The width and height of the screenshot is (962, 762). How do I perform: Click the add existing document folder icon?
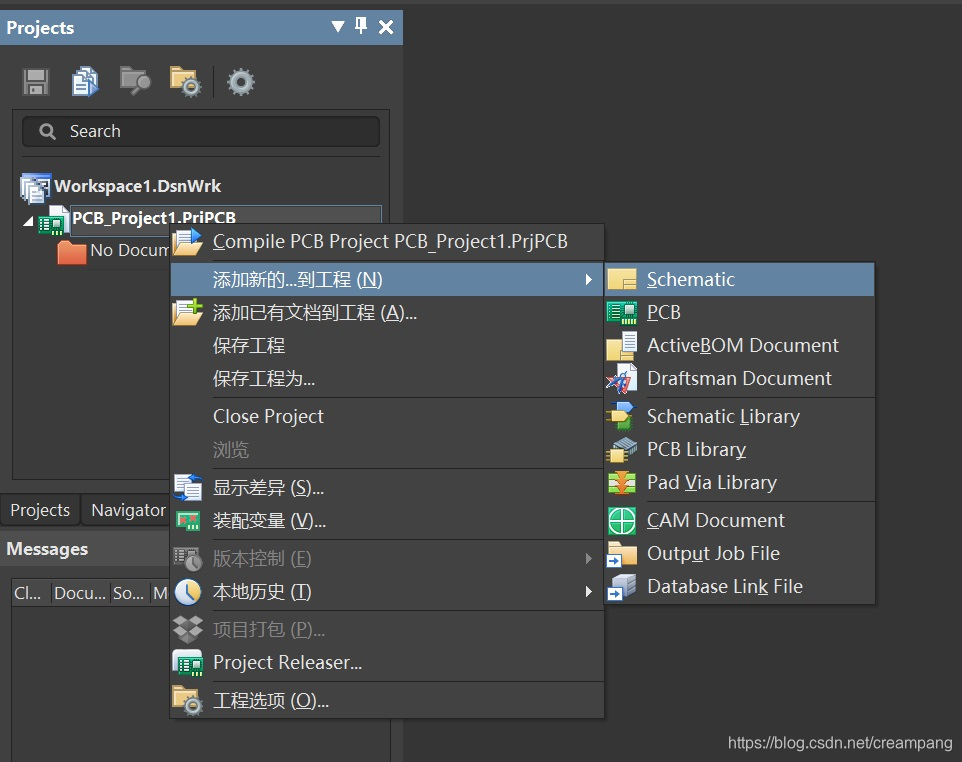[187, 312]
